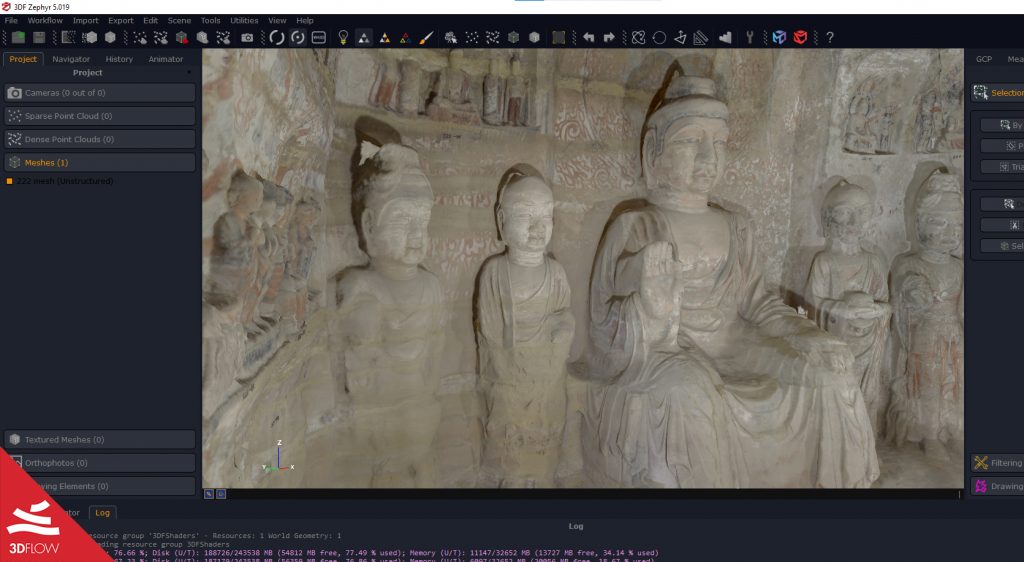Image resolution: width=1024 pixels, height=562 pixels.
Task: Select the mesh (Unstructured) list item
Action: 65,181
